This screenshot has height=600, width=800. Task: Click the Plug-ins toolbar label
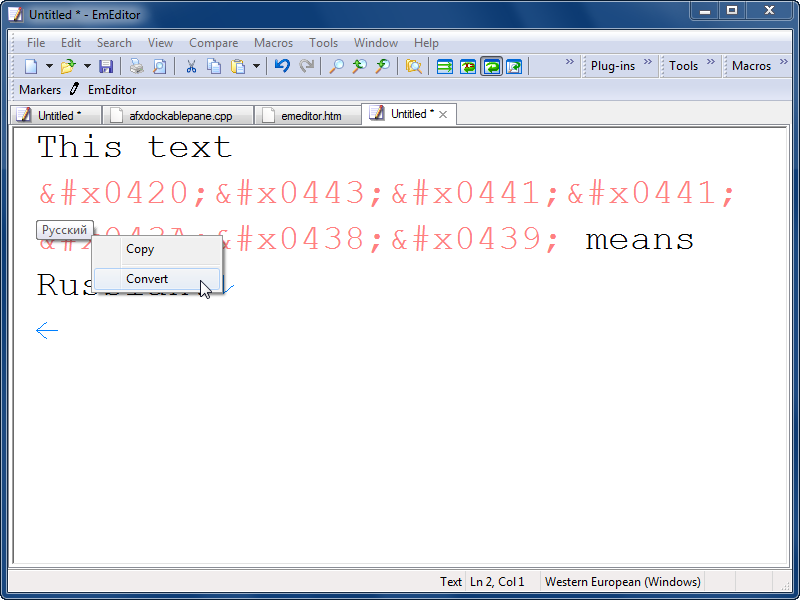613,66
